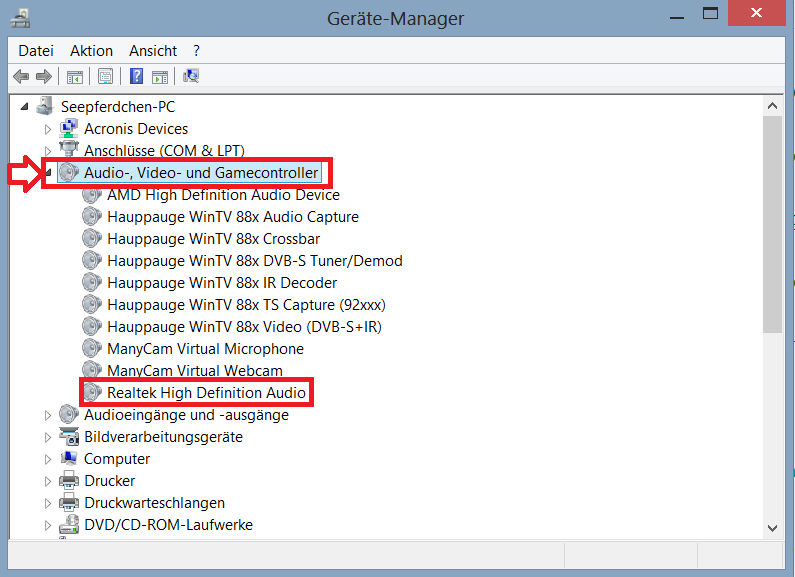Select the Computer category icon

(x=69, y=458)
